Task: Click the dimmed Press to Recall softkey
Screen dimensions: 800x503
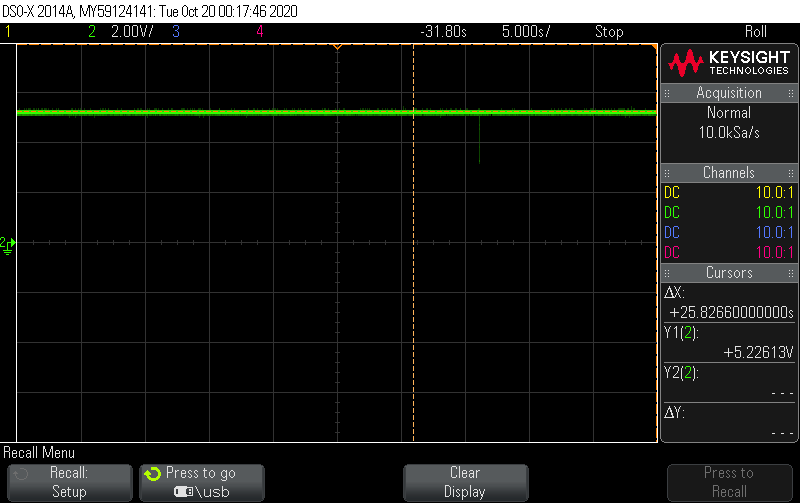Action: pyautogui.click(x=730, y=483)
